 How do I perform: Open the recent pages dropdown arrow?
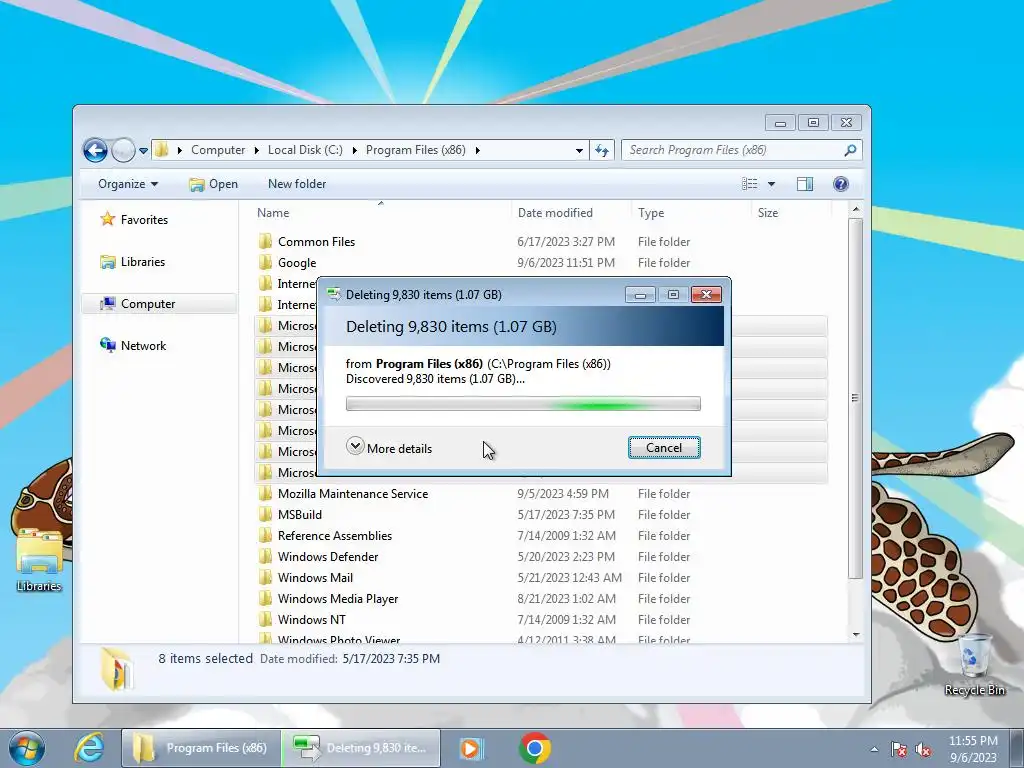(x=143, y=151)
